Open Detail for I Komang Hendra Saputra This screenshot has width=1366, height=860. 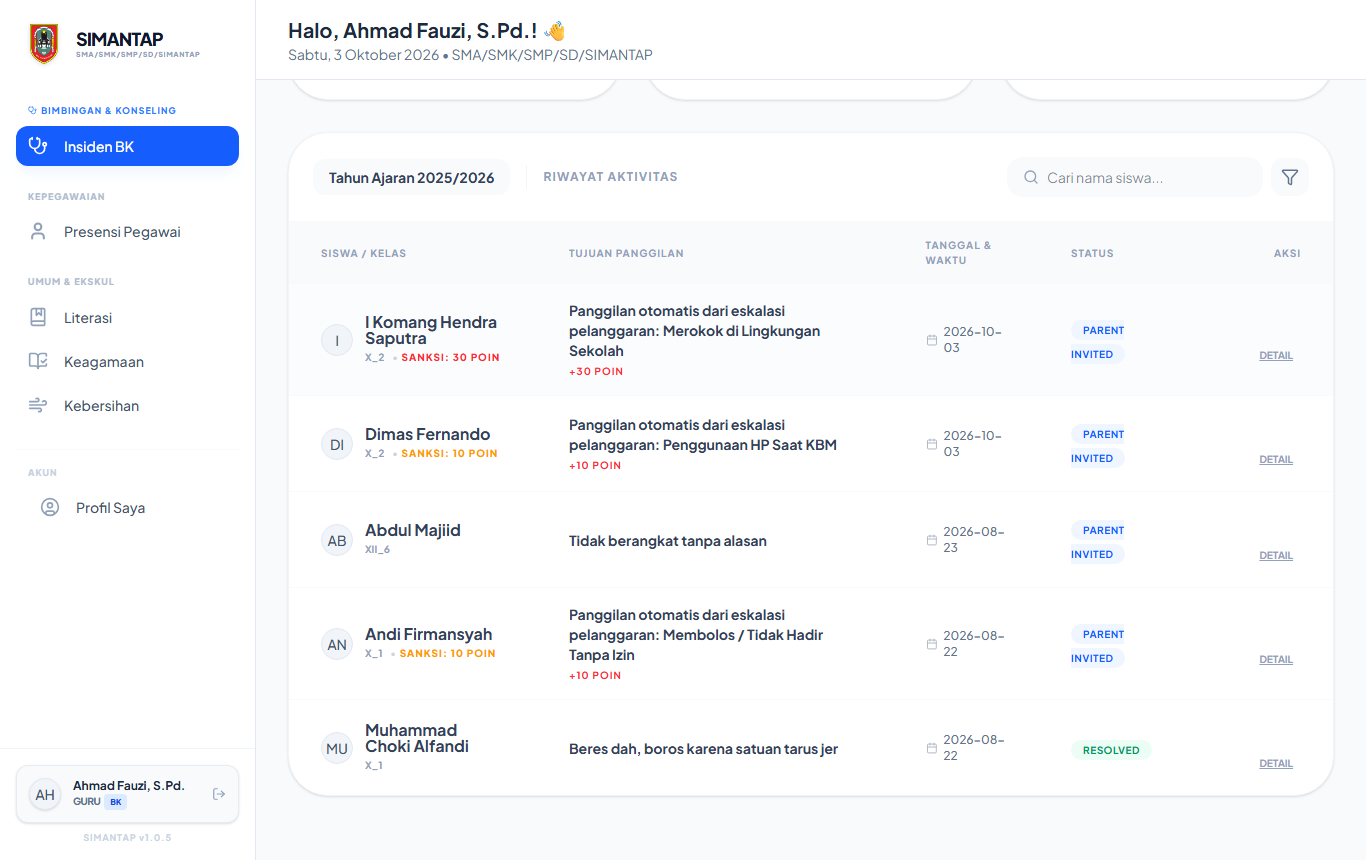point(1276,355)
